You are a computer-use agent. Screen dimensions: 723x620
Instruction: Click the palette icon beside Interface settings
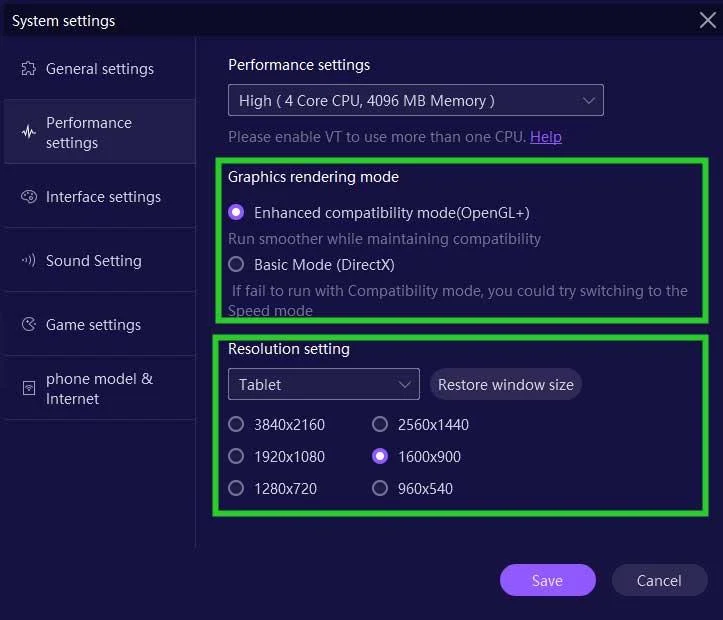point(28,197)
